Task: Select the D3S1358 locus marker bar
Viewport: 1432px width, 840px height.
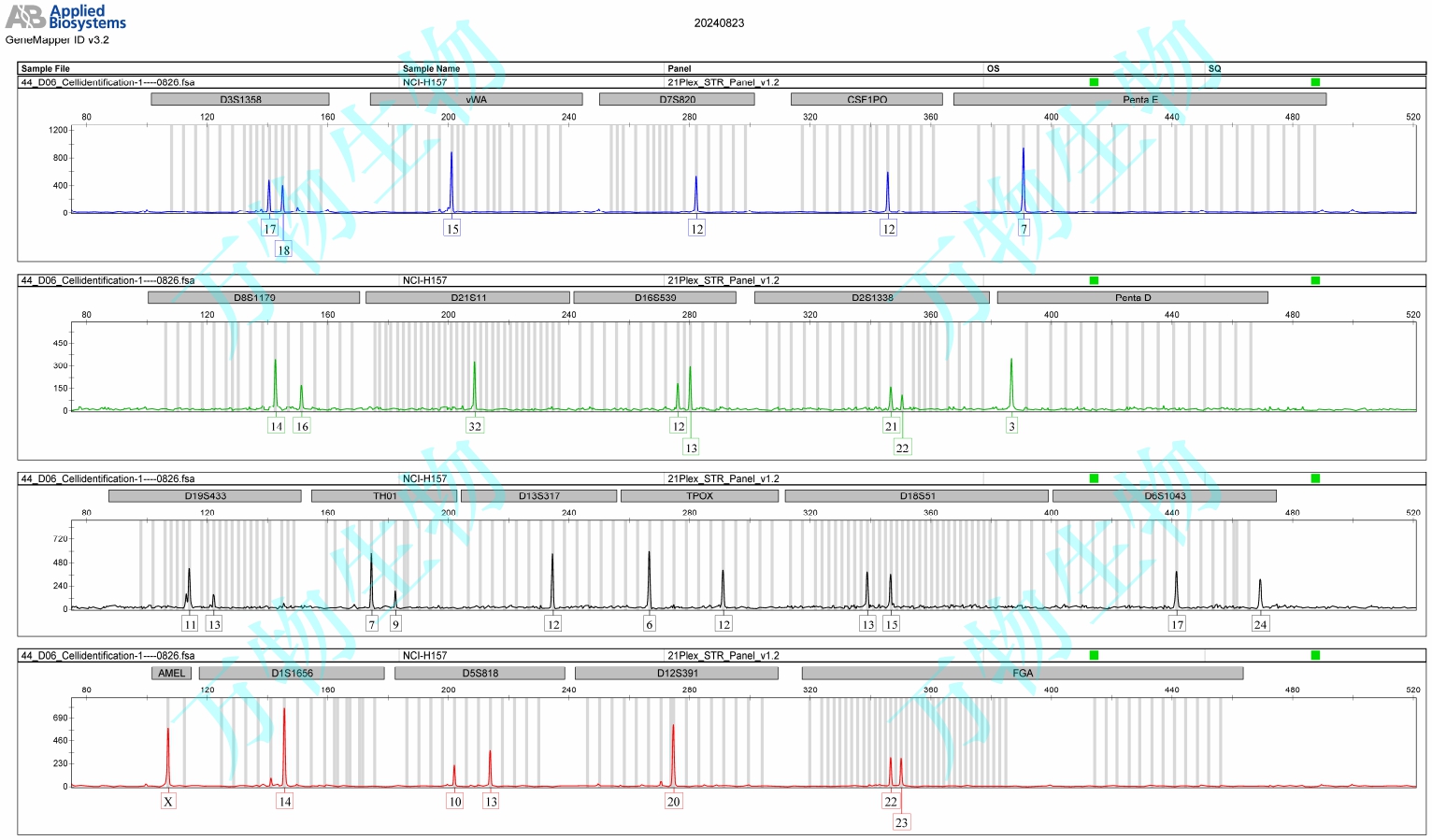Action: (240, 99)
